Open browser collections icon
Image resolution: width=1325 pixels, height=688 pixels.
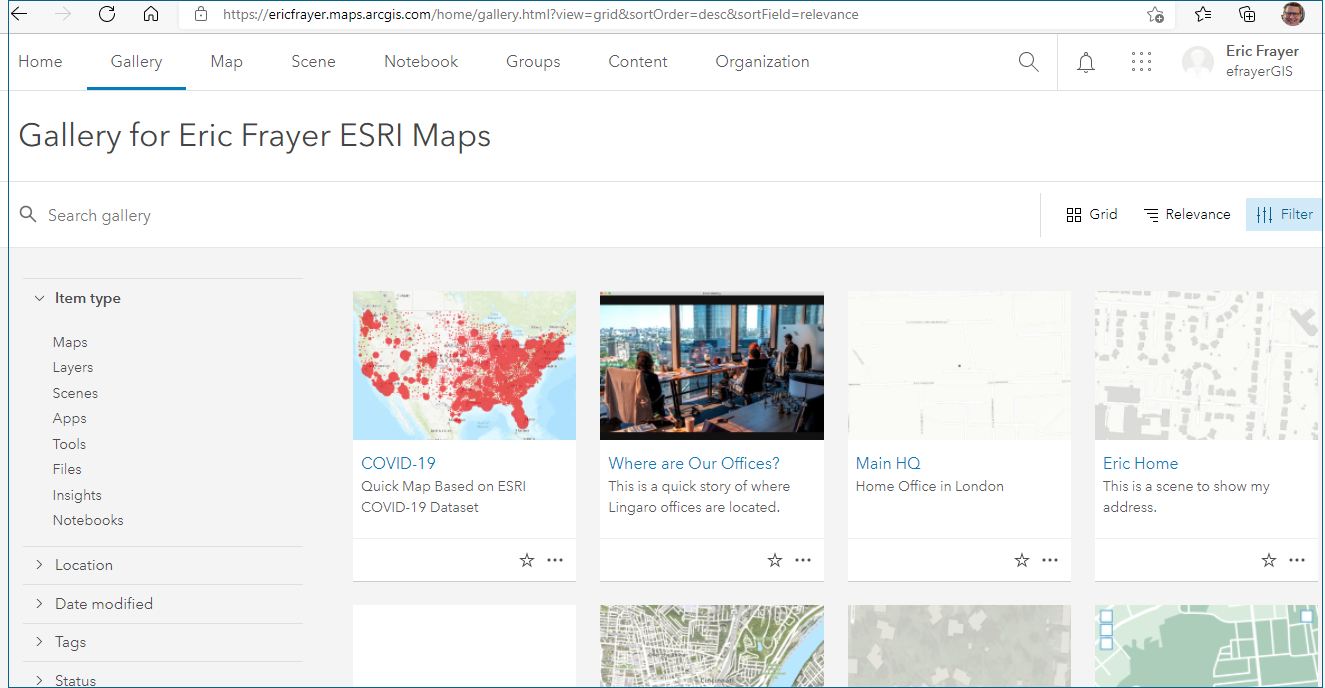1247,15
